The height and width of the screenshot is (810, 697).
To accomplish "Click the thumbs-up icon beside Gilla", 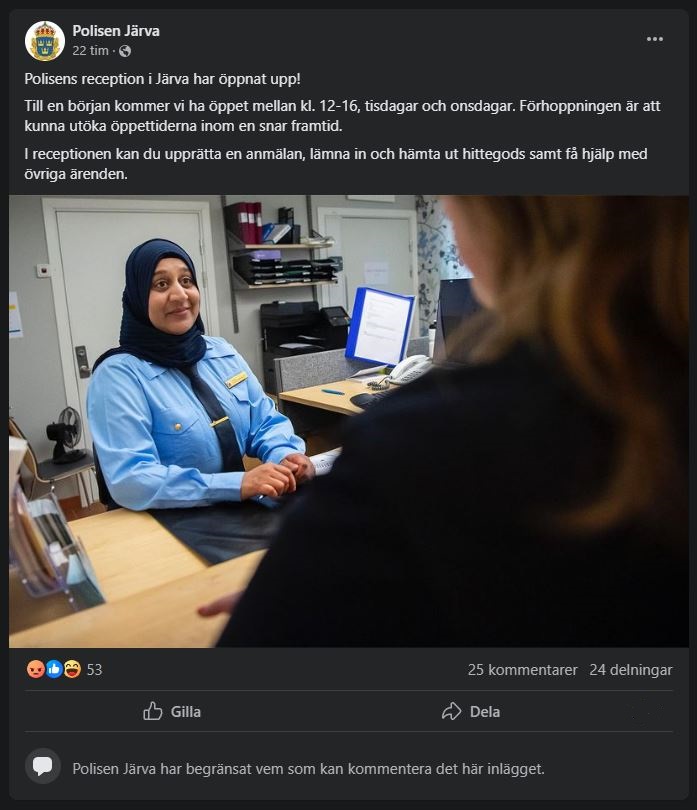I will [x=152, y=711].
